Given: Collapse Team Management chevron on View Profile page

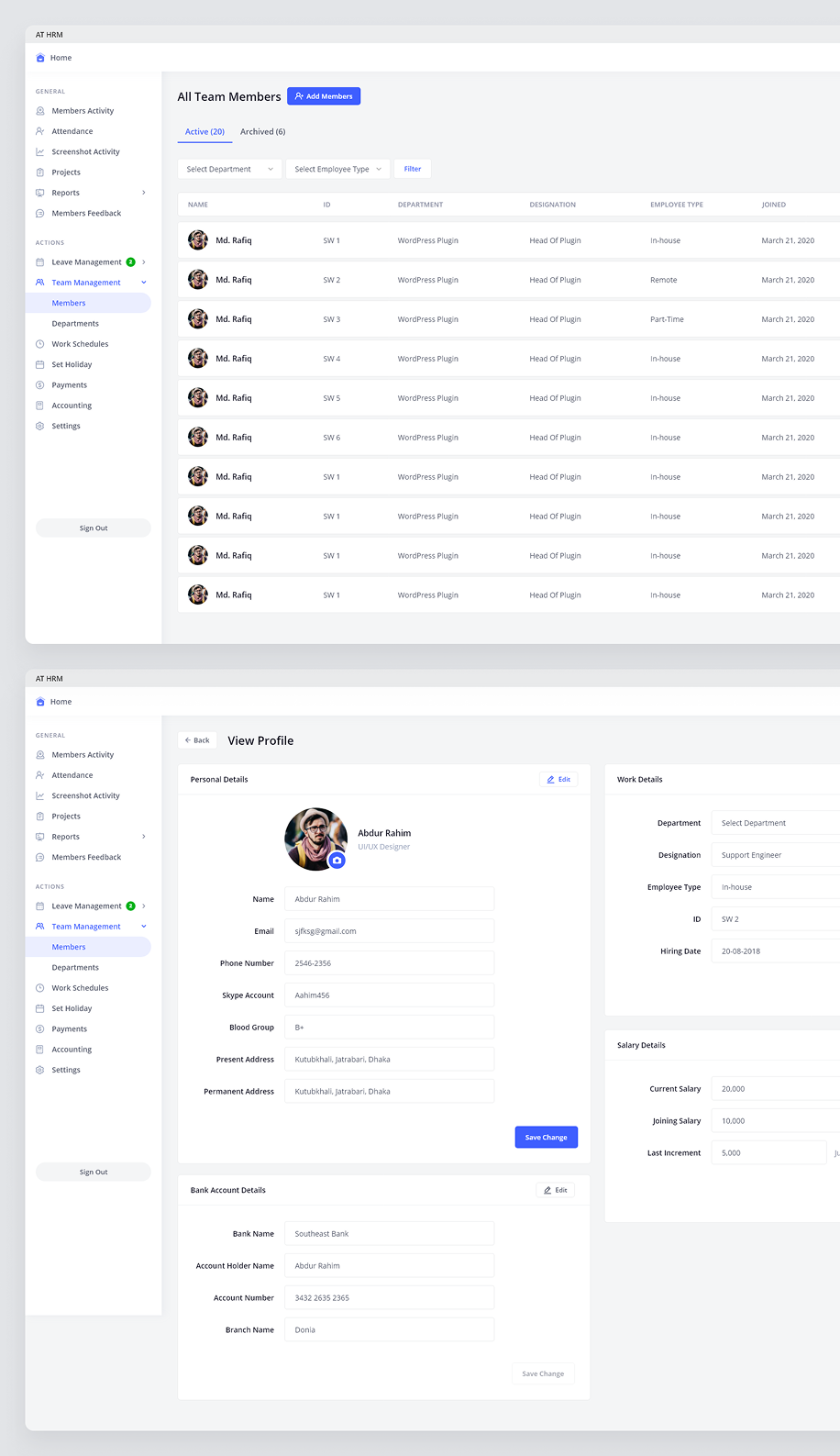Looking at the screenshot, I should [144, 927].
